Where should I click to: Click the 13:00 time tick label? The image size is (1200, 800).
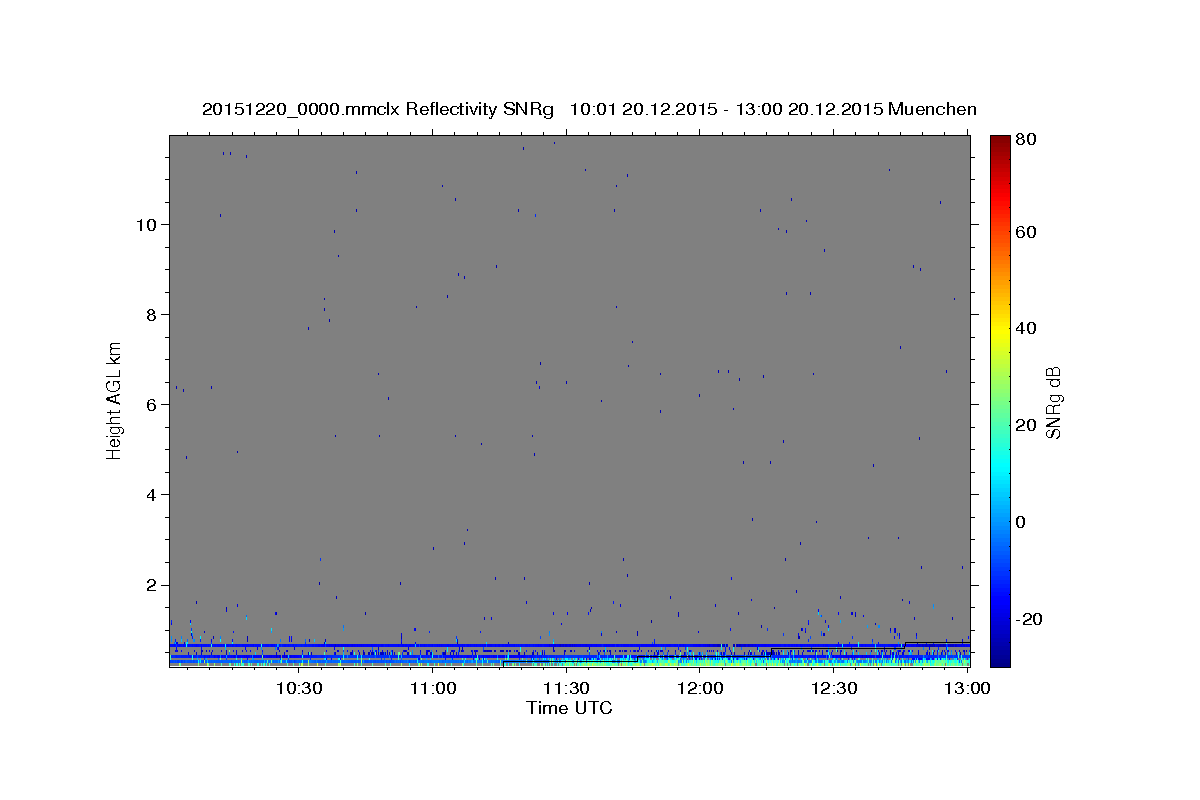coord(967,688)
